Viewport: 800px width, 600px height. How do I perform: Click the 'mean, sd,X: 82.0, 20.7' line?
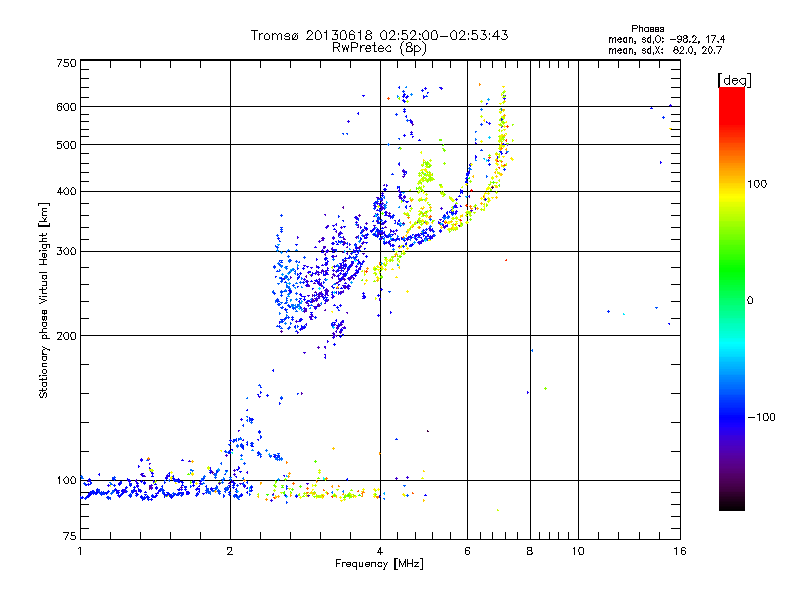click(665, 51)
